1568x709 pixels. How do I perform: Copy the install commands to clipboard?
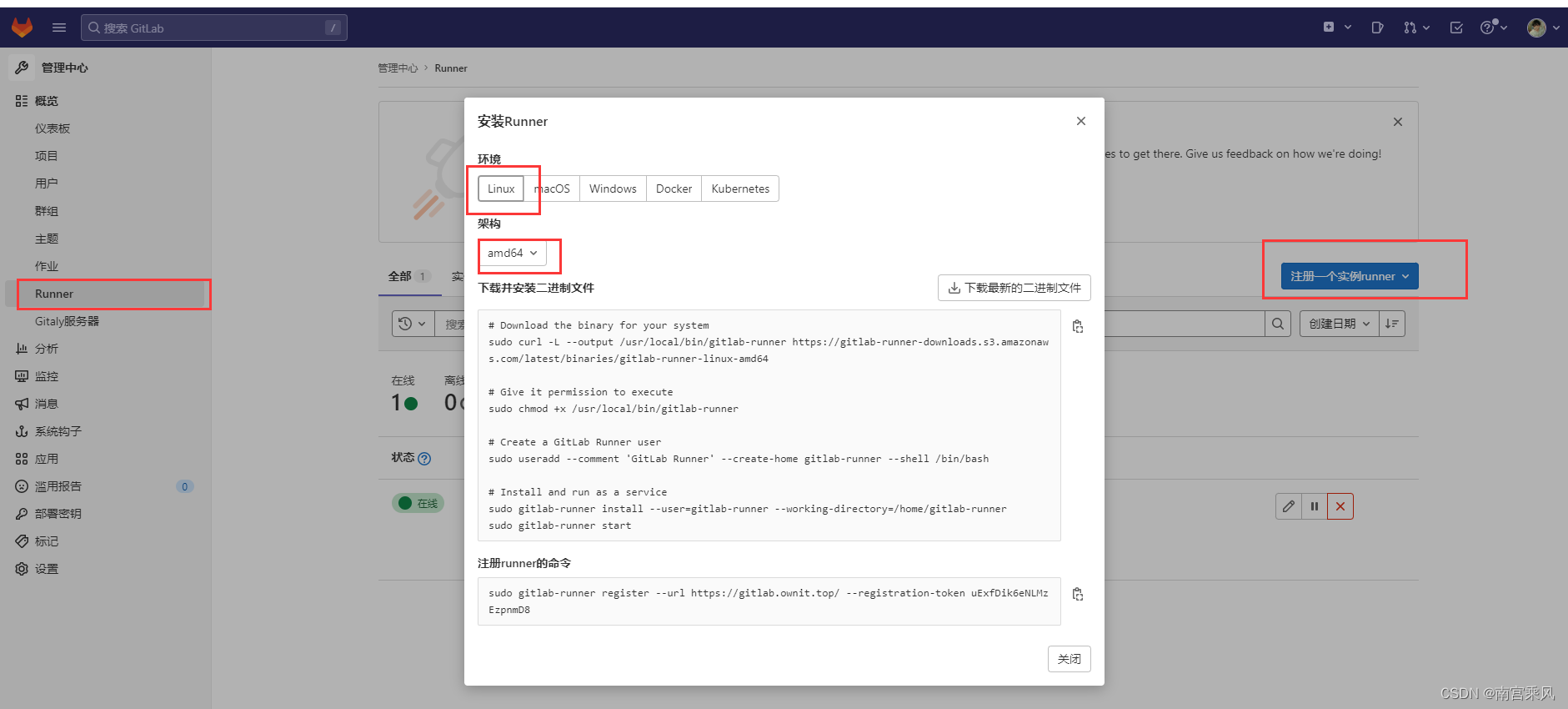[x=1078, y=326]
